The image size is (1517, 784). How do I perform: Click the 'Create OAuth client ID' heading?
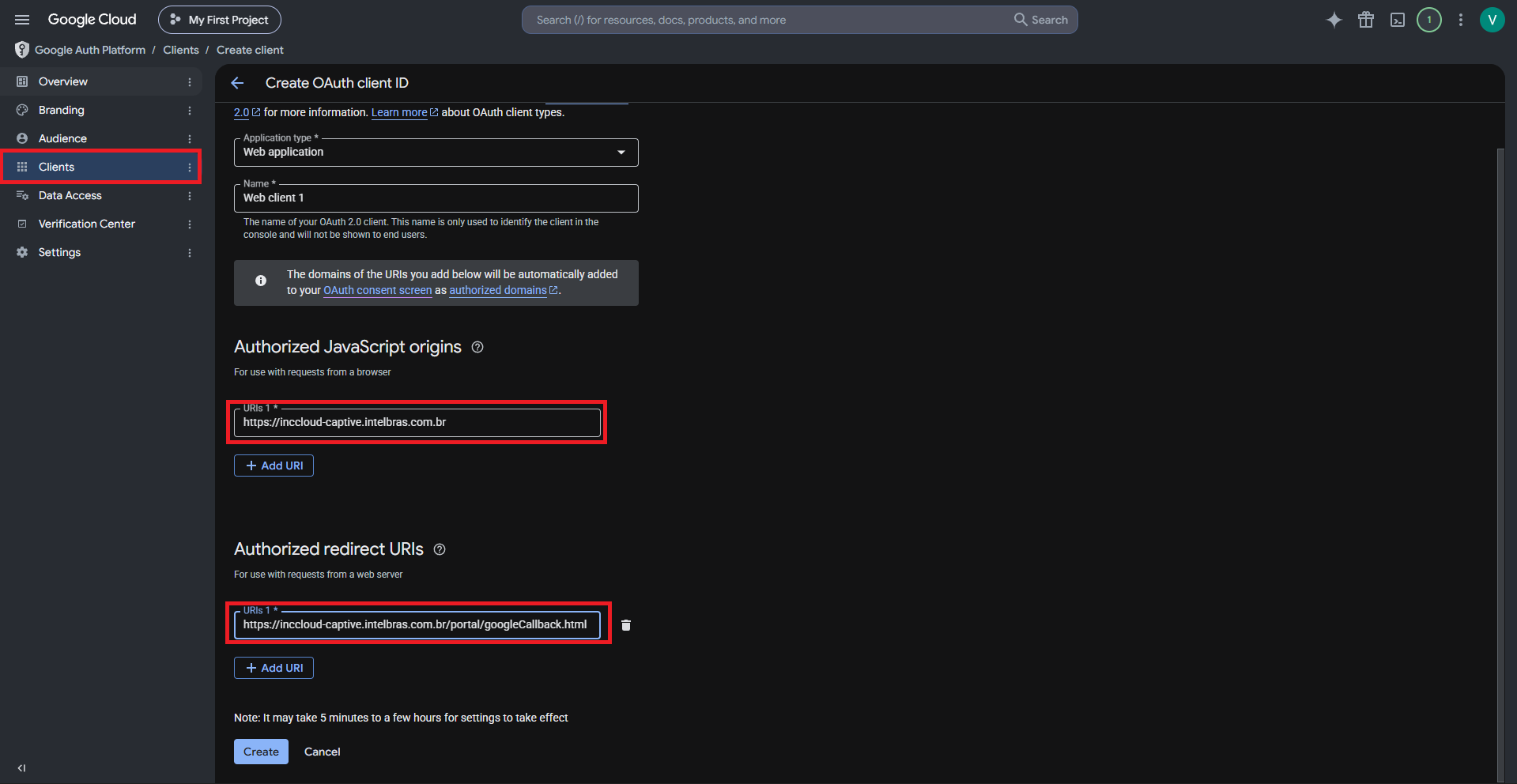click(337, 83)
